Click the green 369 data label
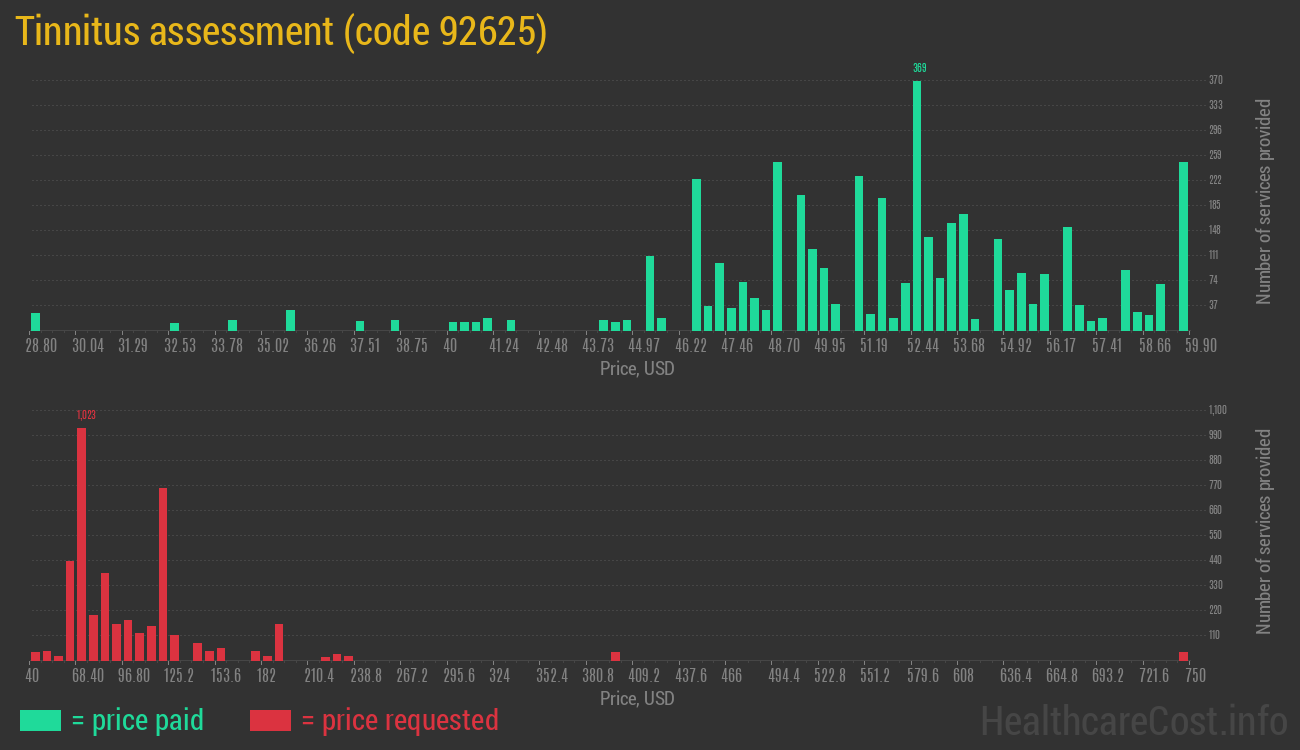The image size is (1300, 750). (919, 68)
